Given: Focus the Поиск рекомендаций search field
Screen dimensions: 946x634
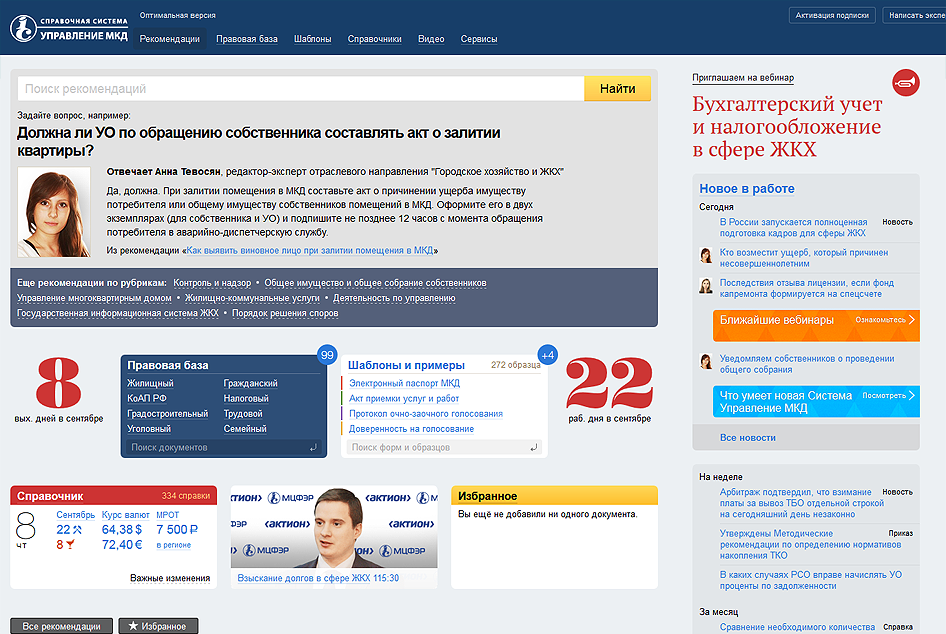Looking at the screenshot, I should coord(300,89).
